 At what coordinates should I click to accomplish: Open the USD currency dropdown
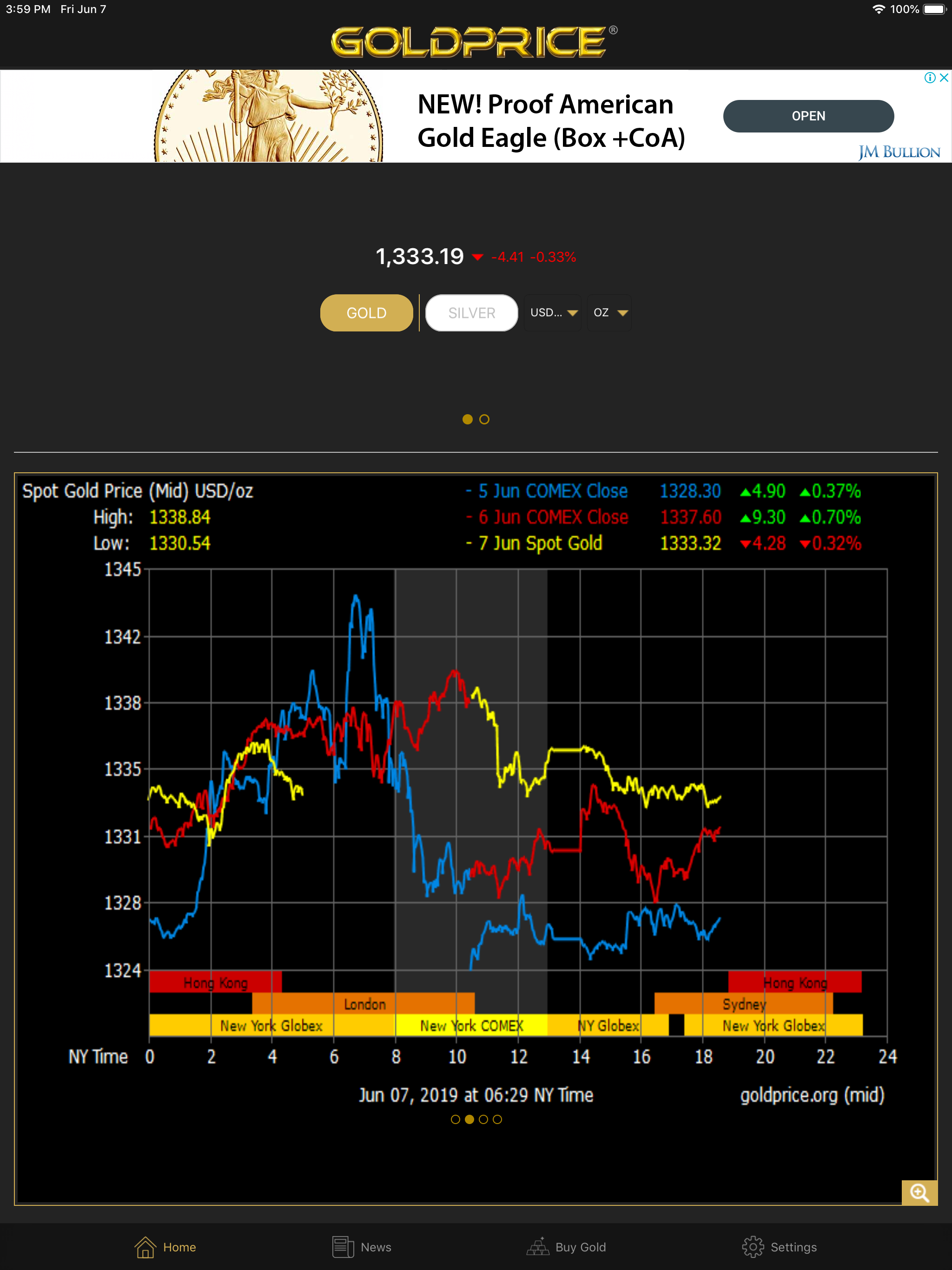coord(553,313)
